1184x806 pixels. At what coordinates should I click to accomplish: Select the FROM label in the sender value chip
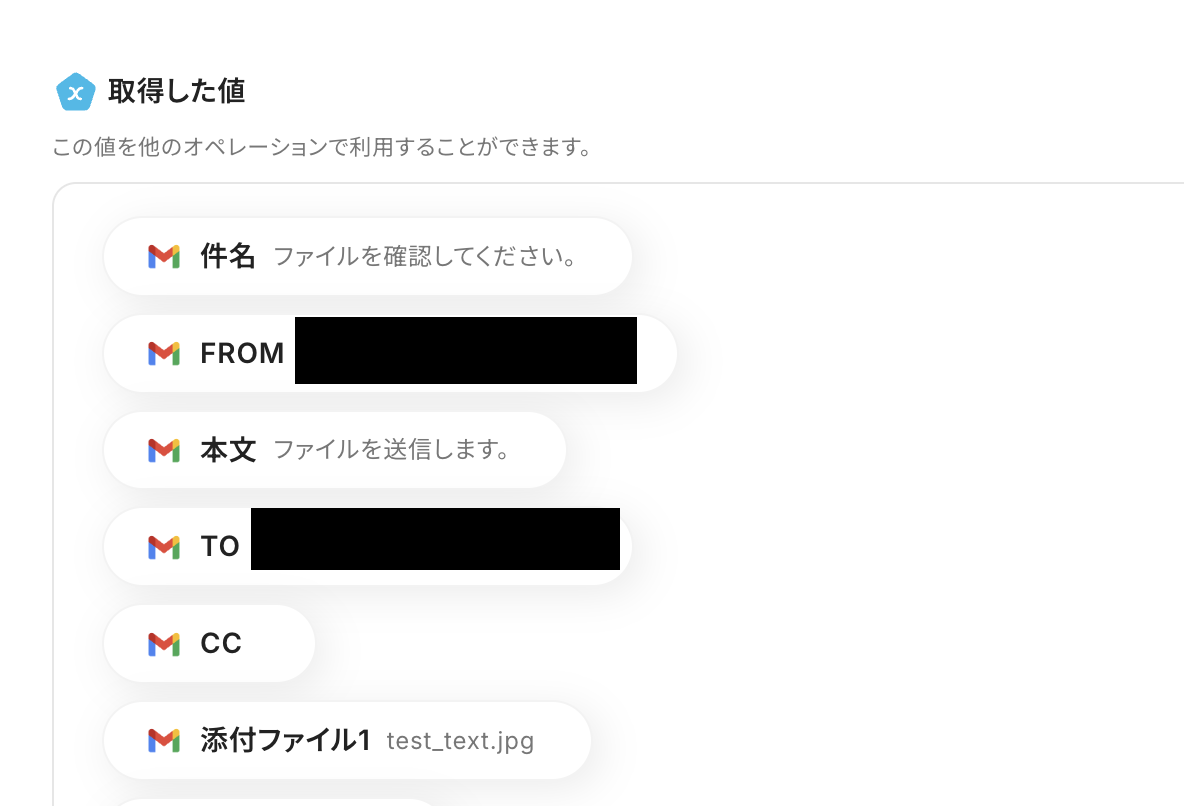[x=242, y=354]
